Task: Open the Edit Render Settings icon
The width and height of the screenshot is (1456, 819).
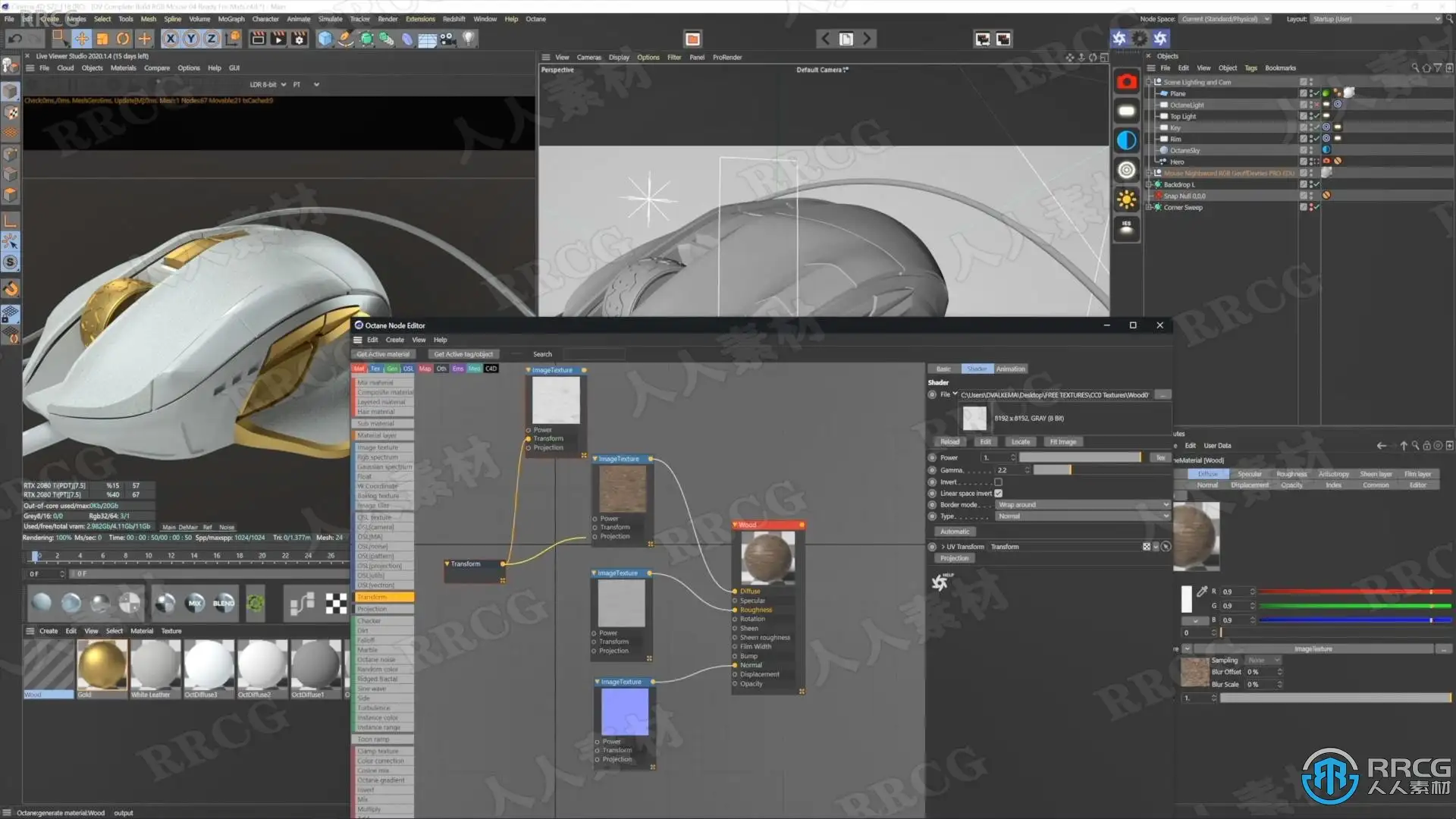Action: click(300, 39)
